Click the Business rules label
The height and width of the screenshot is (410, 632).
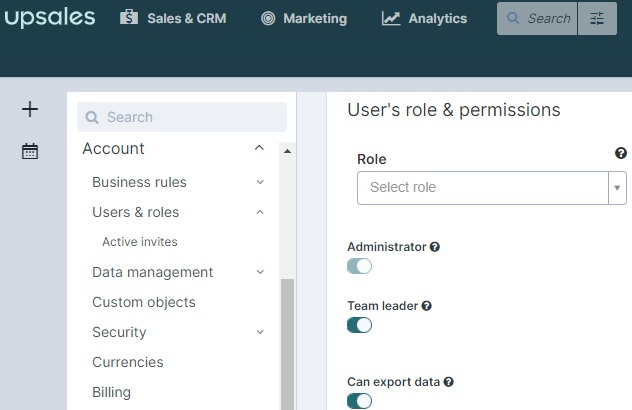(139, 182)
